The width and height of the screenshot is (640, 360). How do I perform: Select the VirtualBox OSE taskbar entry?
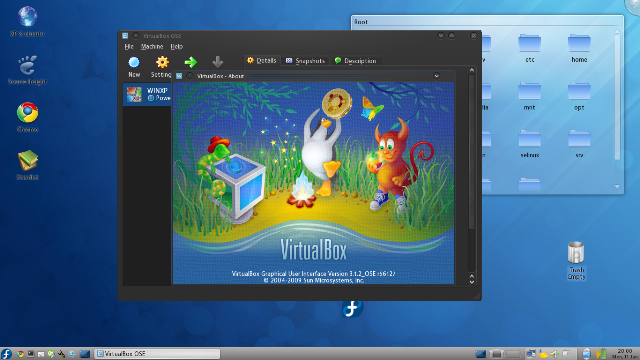[x=158, y=353]
